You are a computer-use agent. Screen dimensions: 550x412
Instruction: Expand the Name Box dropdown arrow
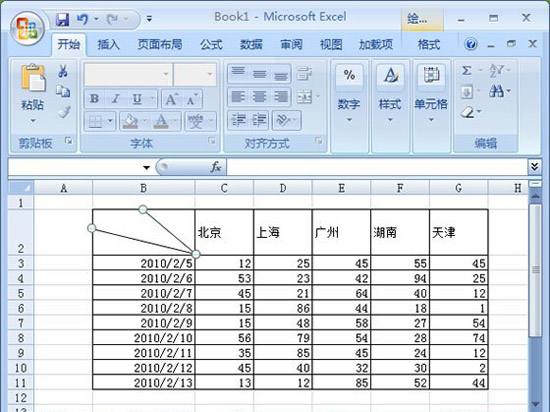click(146, 168)
